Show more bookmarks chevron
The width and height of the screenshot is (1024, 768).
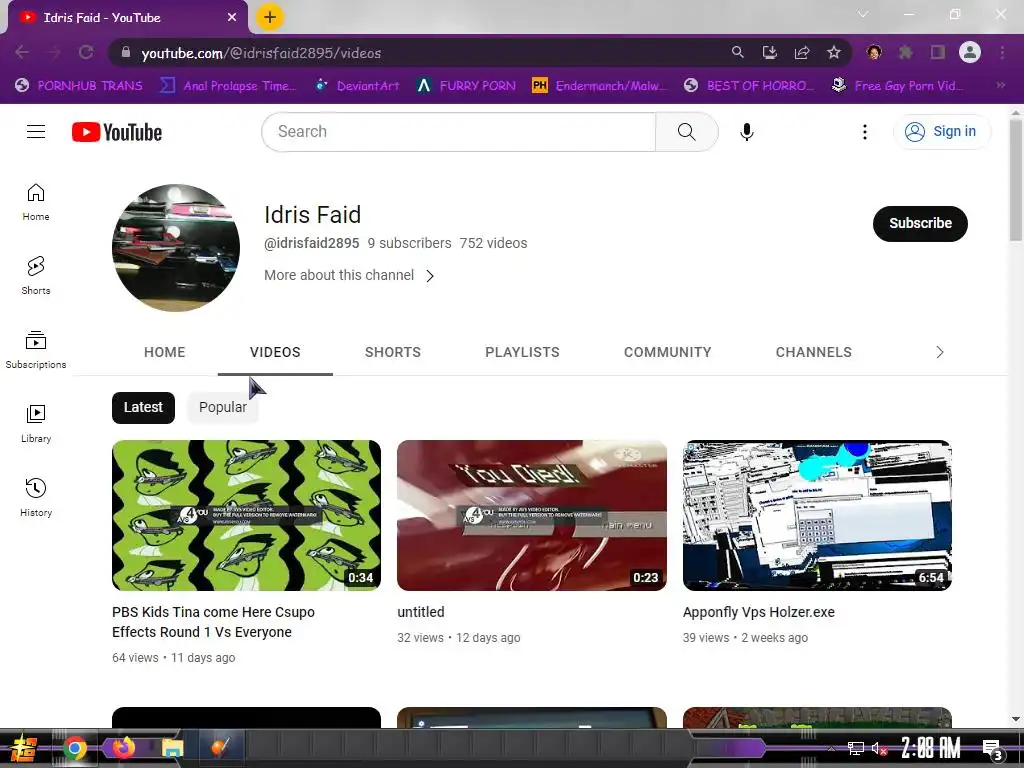(x=1000, y=85)
